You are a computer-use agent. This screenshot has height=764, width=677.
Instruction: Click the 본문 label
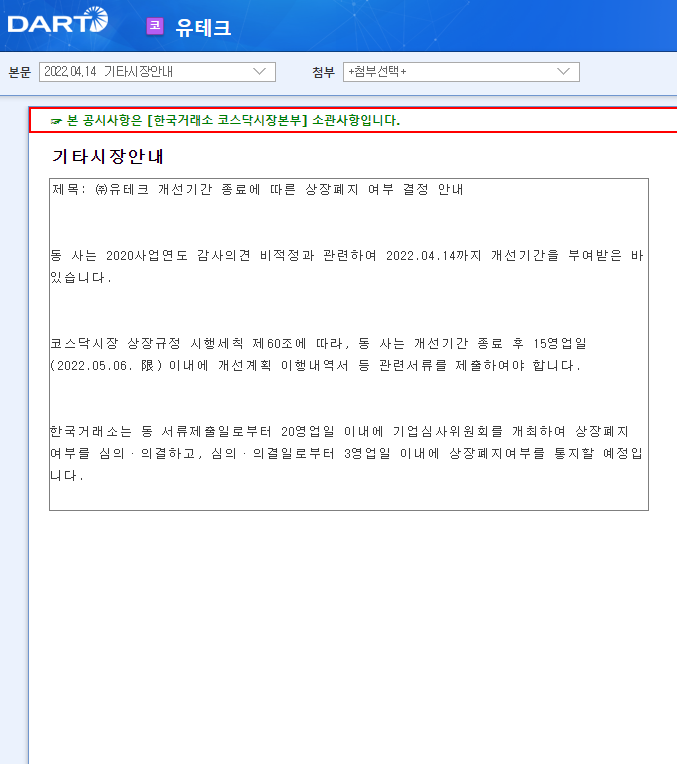19,72
